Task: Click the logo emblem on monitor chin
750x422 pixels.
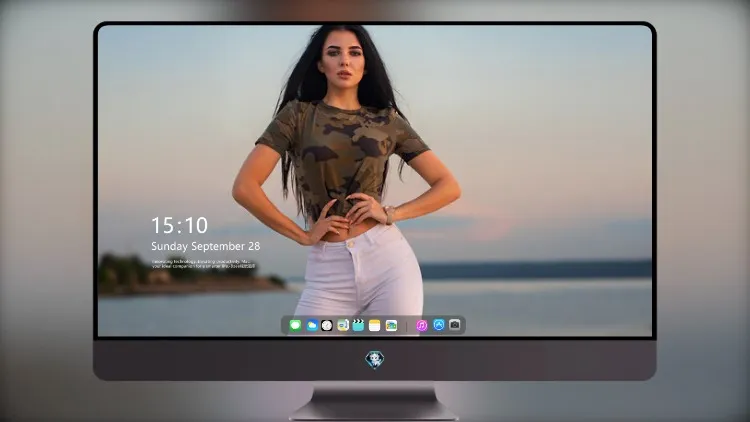Action: (375, 359)
